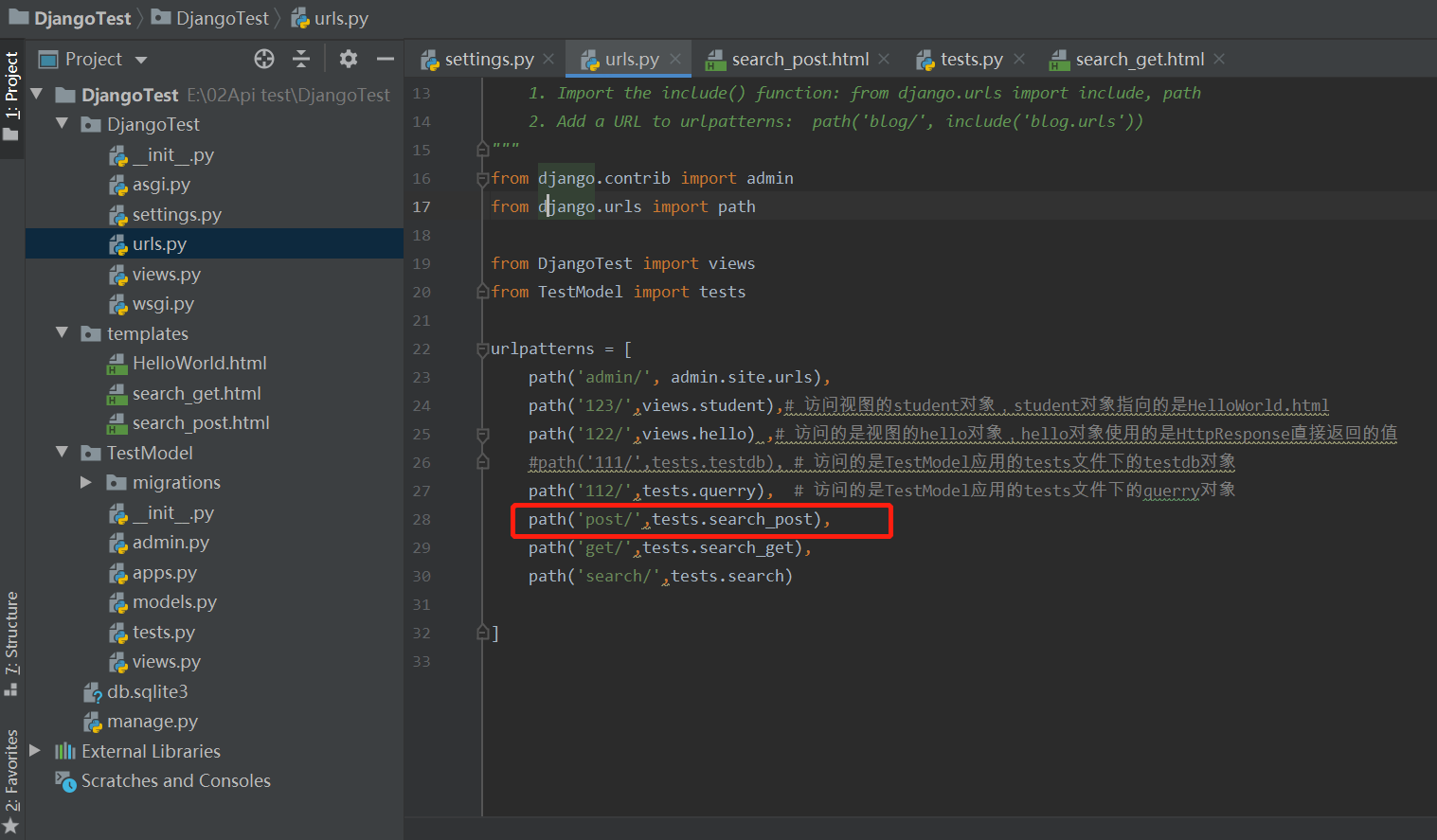Expand the migrations folder
1437x840 pixels.
coord(86,482)
